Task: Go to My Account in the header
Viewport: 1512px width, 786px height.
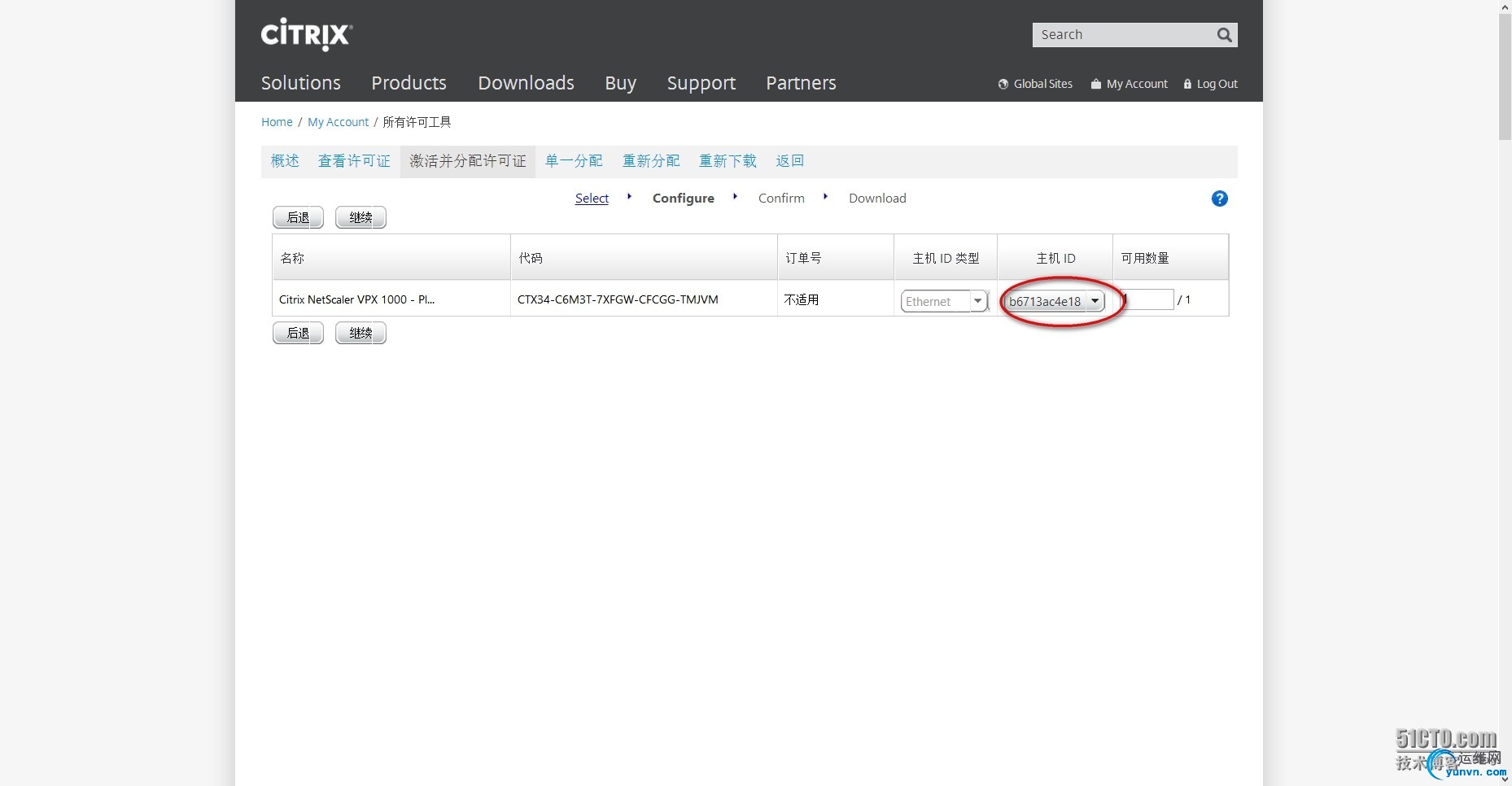Action: coord(1130,84)
